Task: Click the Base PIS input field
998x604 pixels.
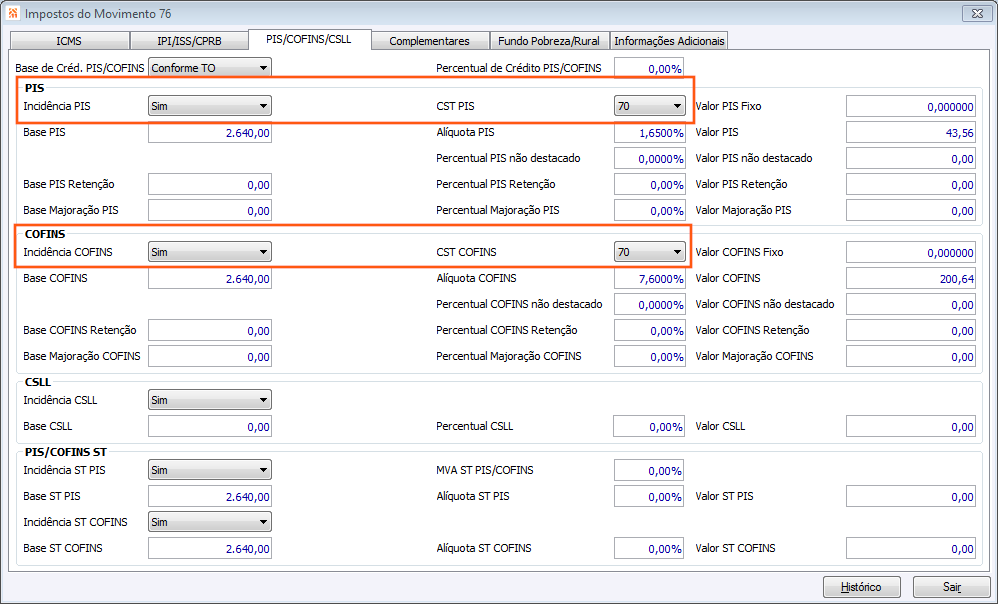Action: [x=210, y=133]
